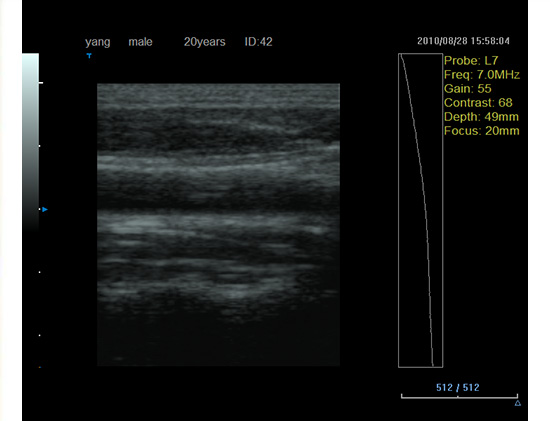Screen dimensions: 550x421
Task: Click the Freq: 7.0MHz parameter
Action: 482,75
